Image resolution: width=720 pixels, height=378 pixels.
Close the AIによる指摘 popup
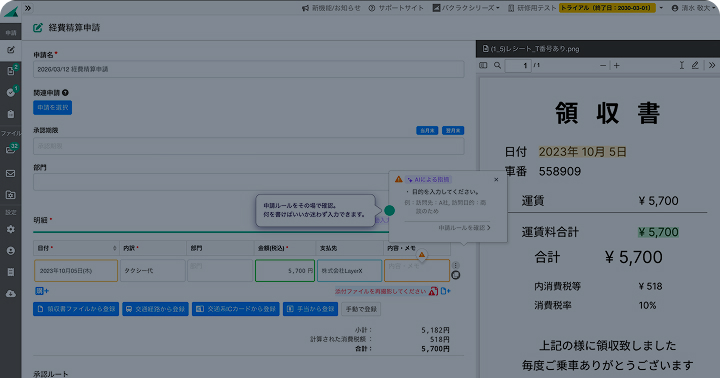click(x=496, y=180)
